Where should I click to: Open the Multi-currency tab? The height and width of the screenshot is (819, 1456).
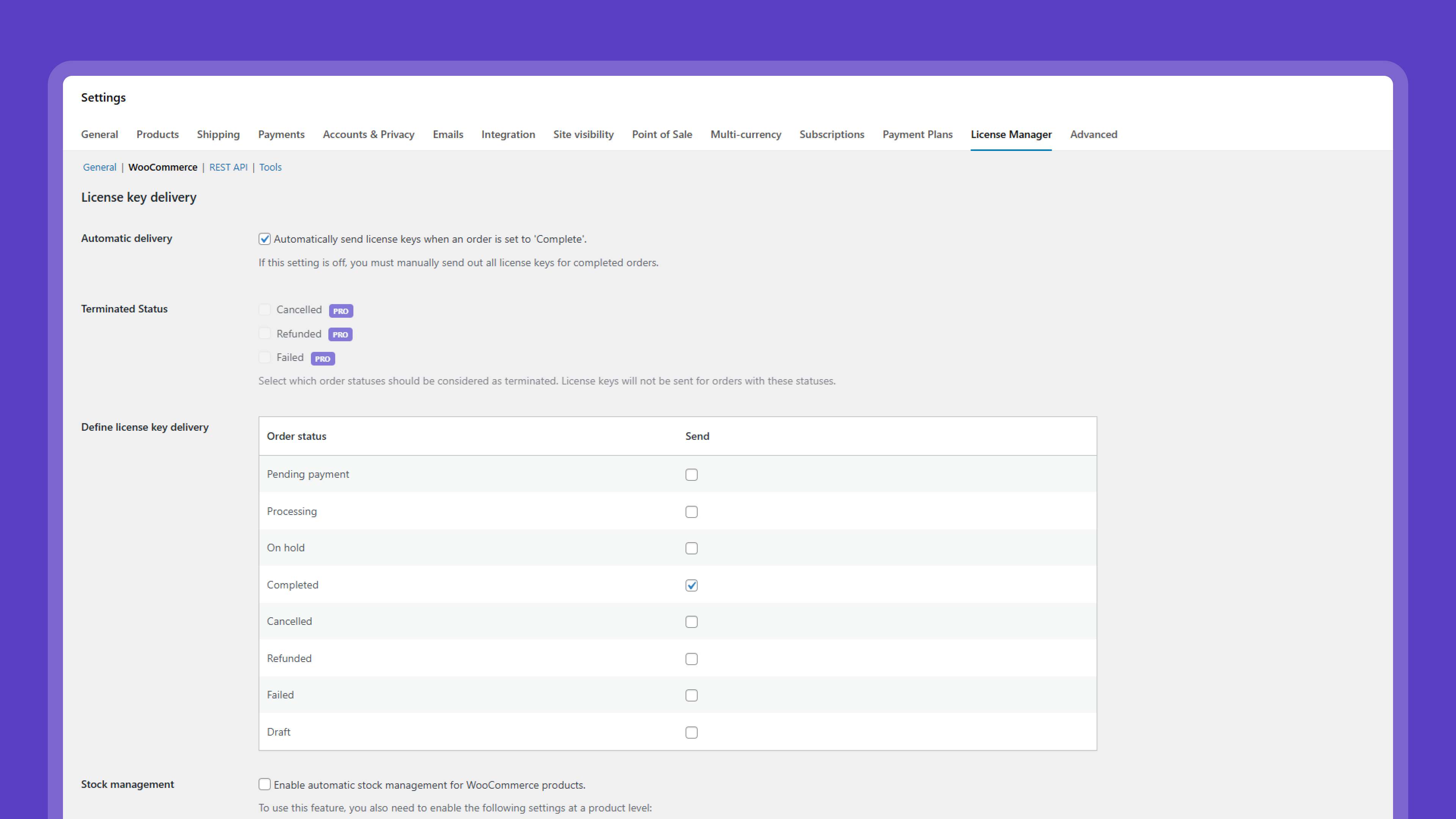(x=745, y=135)
